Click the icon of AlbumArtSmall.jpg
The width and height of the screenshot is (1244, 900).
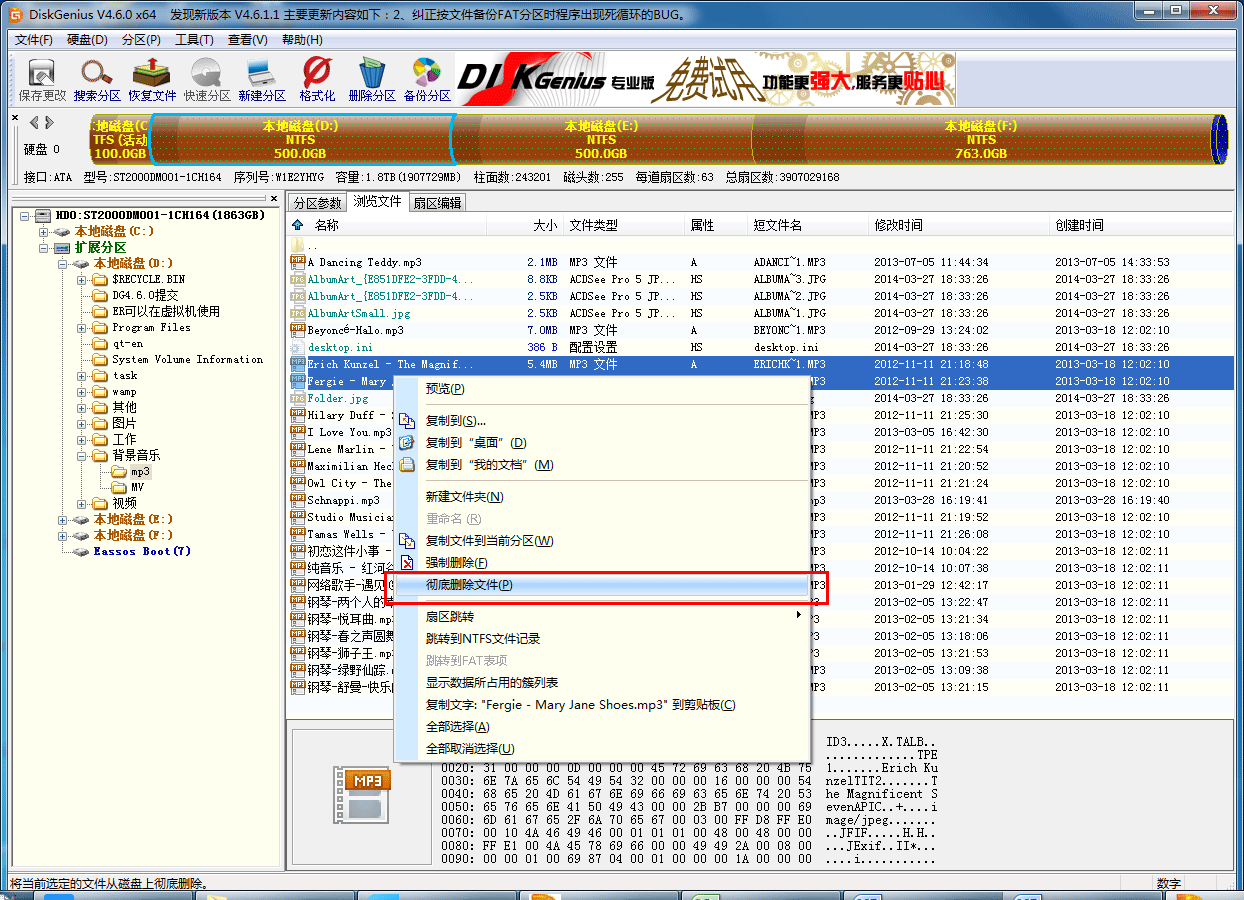point(298,313)
